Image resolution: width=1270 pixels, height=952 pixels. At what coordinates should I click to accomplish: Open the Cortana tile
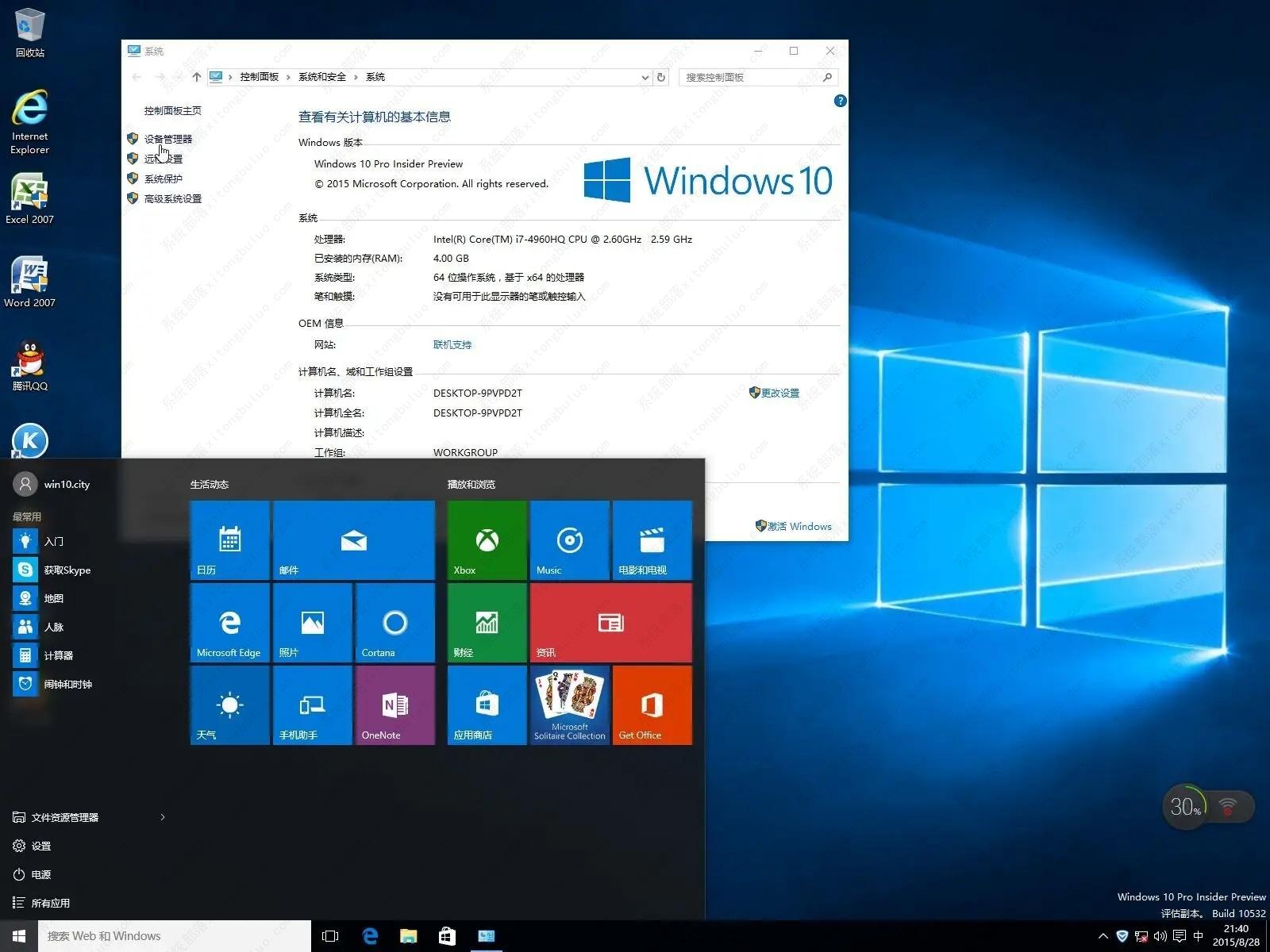point(394,622)
